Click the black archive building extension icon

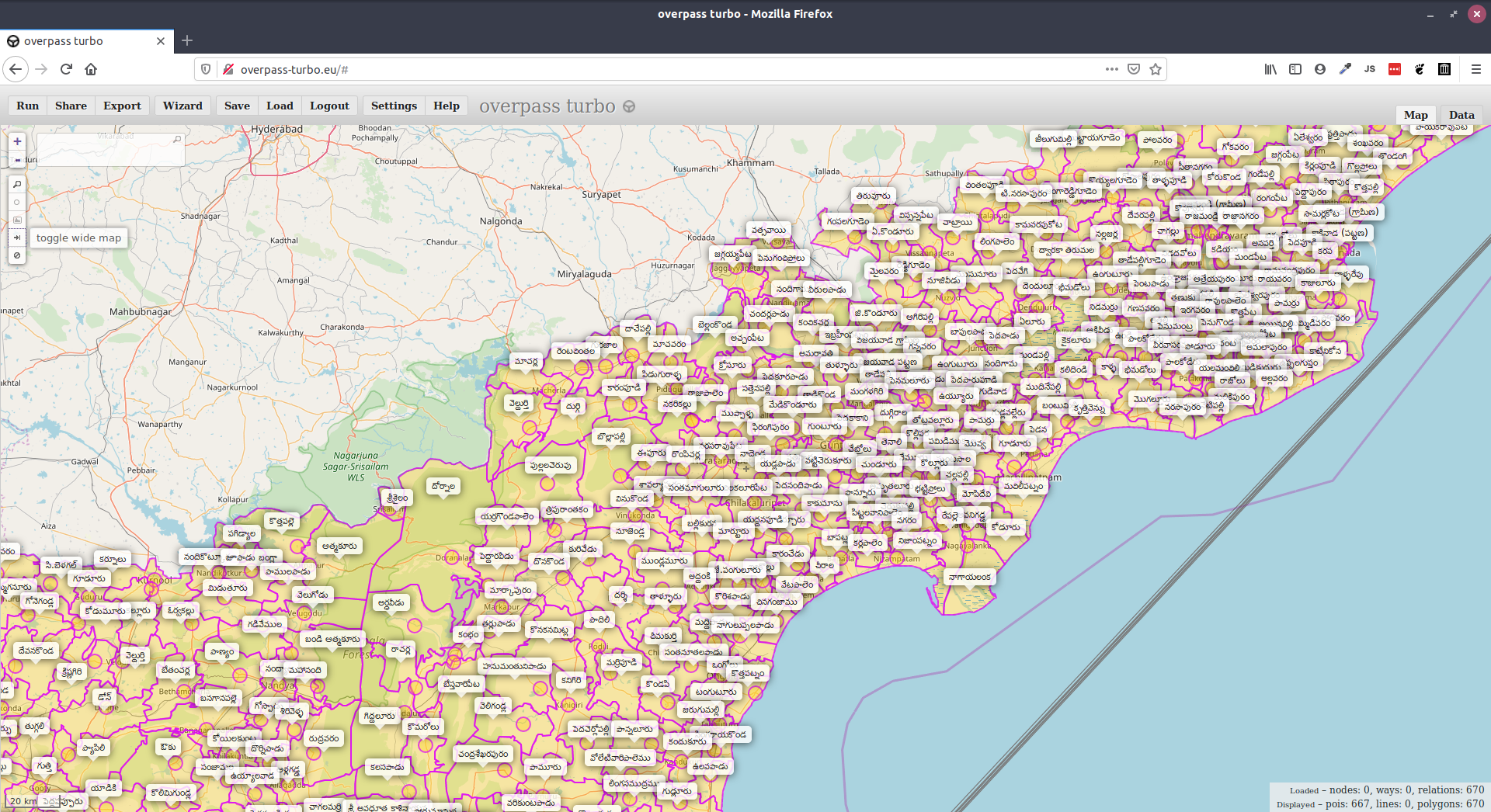1444,69
